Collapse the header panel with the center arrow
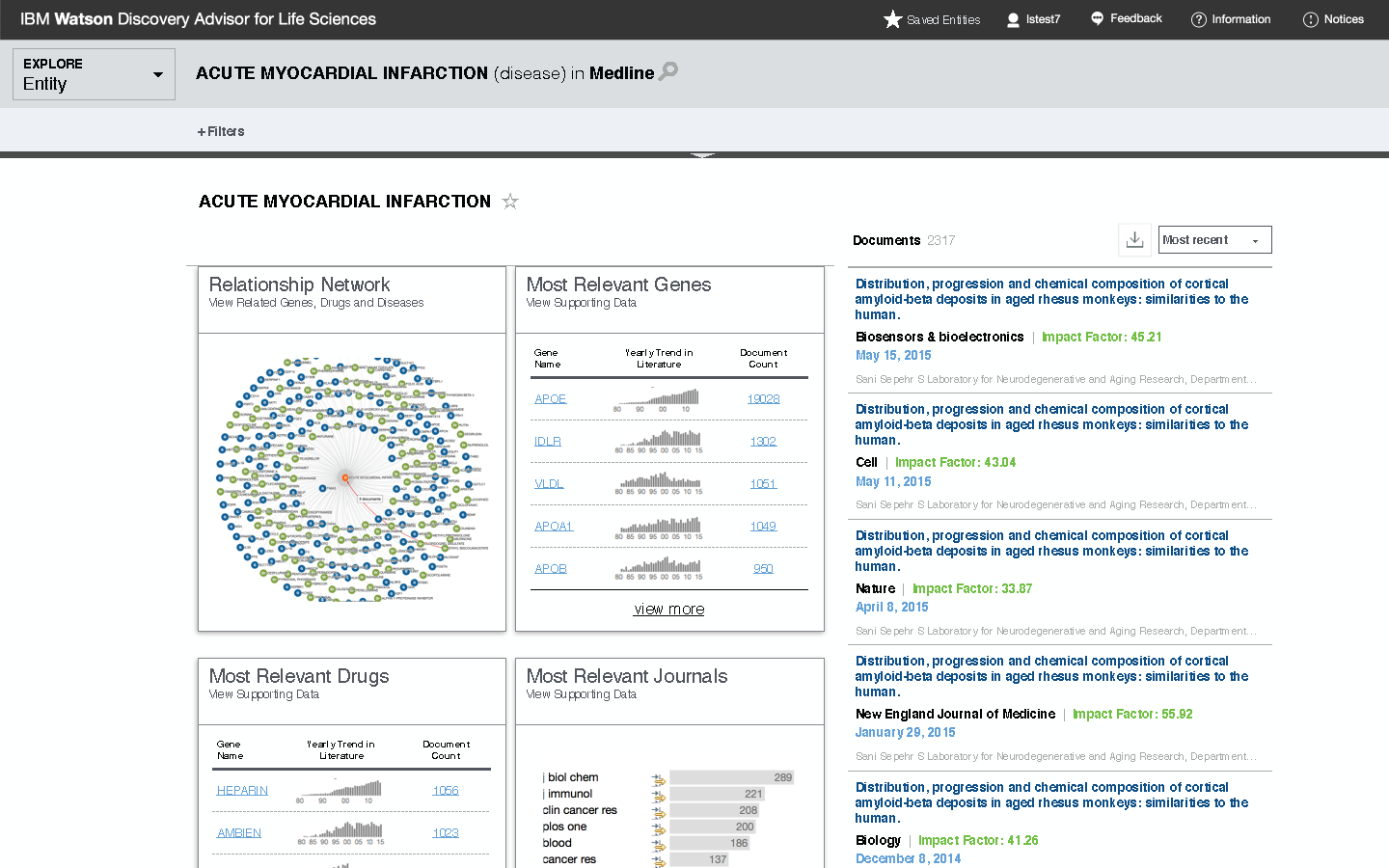The height and width of the screenshot is (868, 1389). [702, 155]
